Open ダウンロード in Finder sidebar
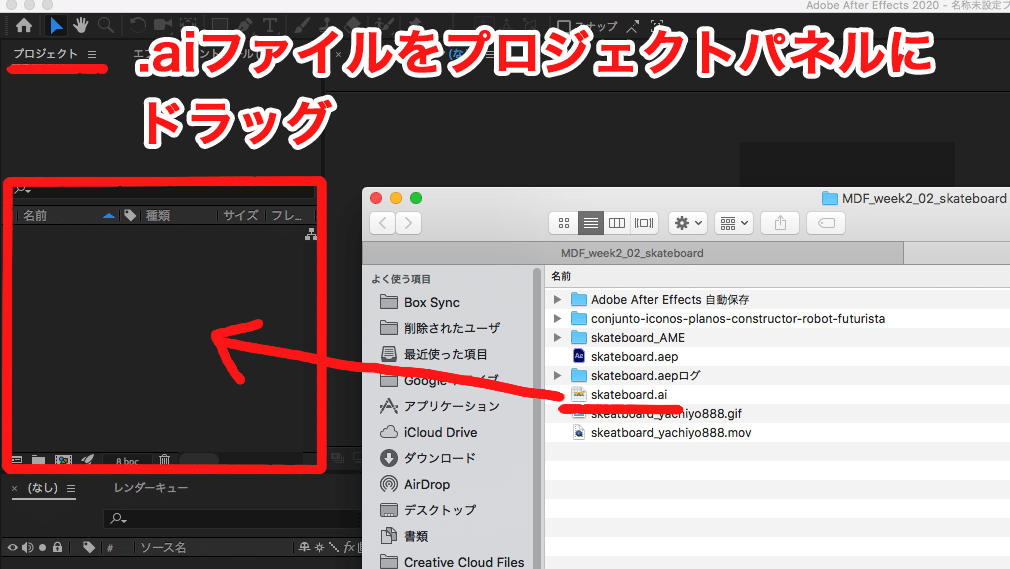The image size is (1010, 569). point(428,458)
